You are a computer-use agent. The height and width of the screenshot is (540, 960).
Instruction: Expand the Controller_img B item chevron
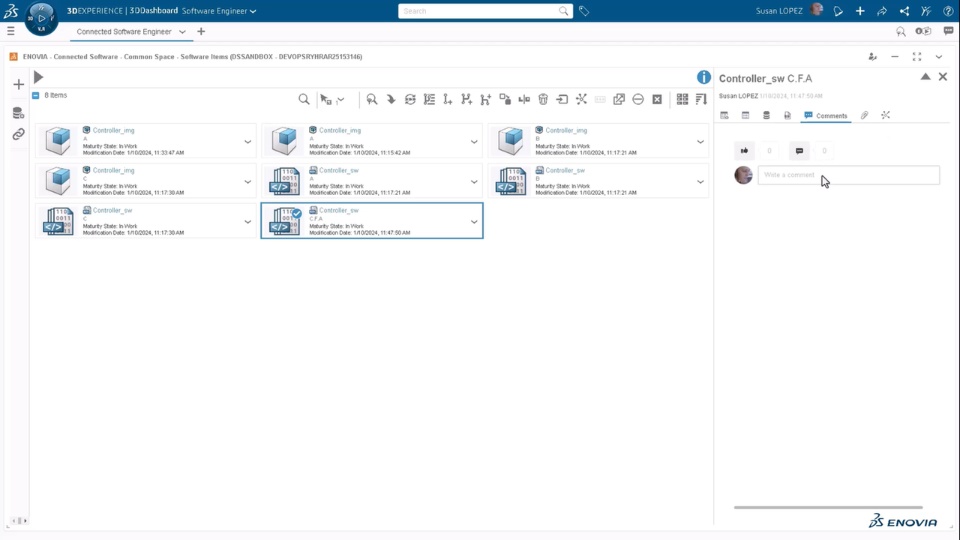pyautogui.click(x=700, y=142)
